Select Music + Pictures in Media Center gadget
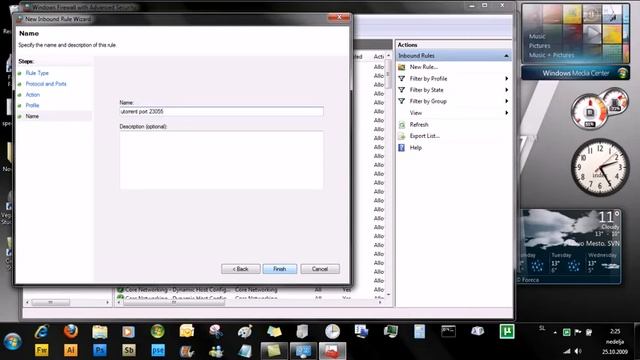640x360 pixels. point(551,55)
